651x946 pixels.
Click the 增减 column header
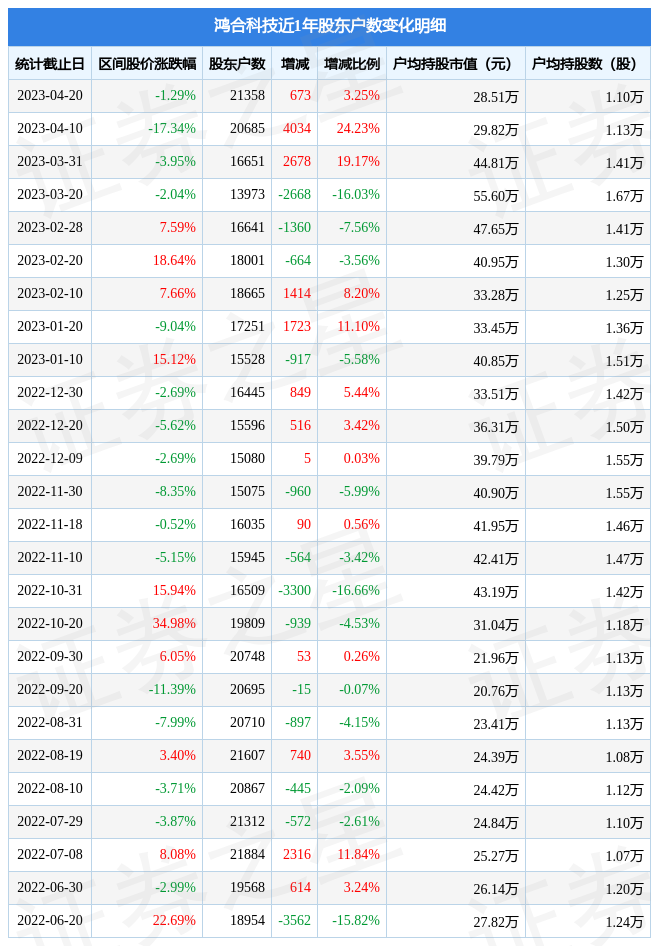(294, 63)
